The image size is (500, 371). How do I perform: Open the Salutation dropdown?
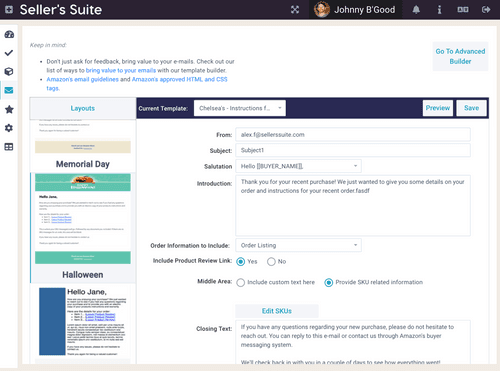pos(298,166)
